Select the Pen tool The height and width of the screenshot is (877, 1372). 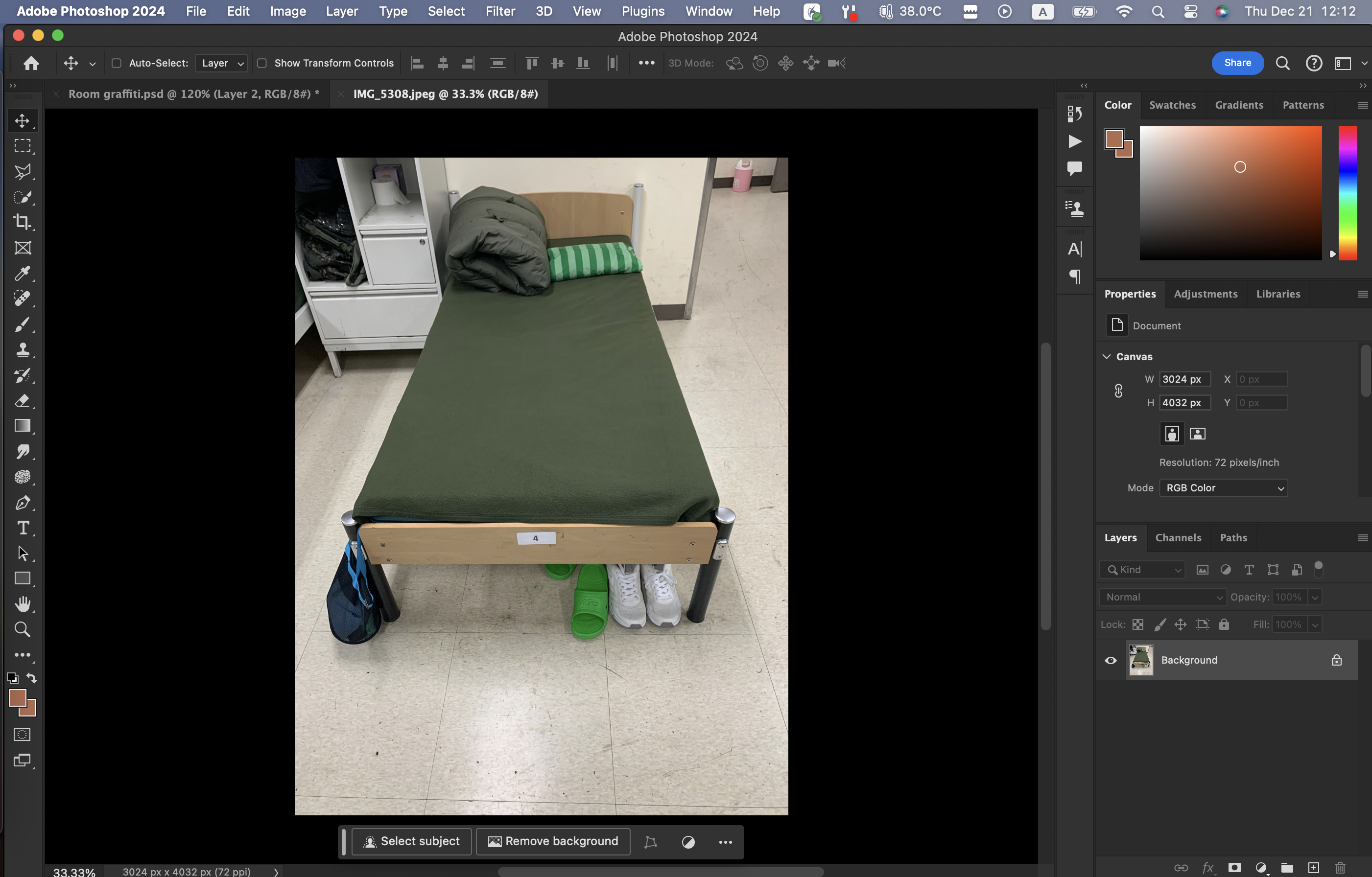(x=22, y=503)
